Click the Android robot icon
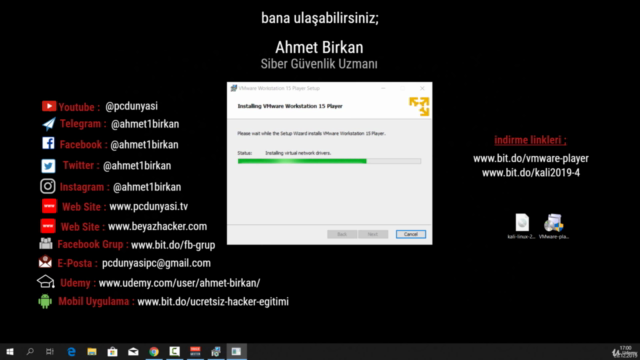640x360 pixels. [45, 301]
